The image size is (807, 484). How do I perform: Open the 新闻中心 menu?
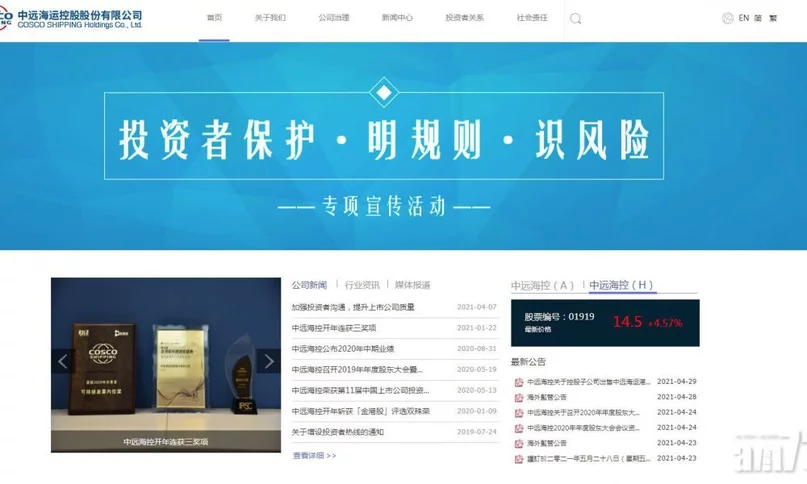pos(397,18)
